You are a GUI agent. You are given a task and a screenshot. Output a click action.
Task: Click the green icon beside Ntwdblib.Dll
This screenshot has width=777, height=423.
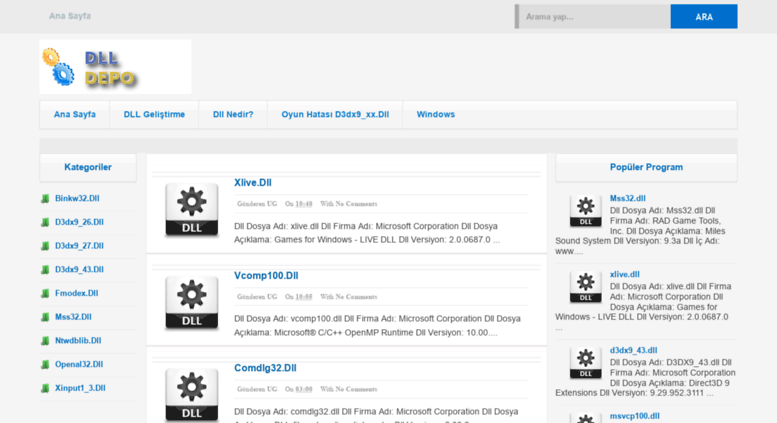pyautogui.click(x=45, y=341)
